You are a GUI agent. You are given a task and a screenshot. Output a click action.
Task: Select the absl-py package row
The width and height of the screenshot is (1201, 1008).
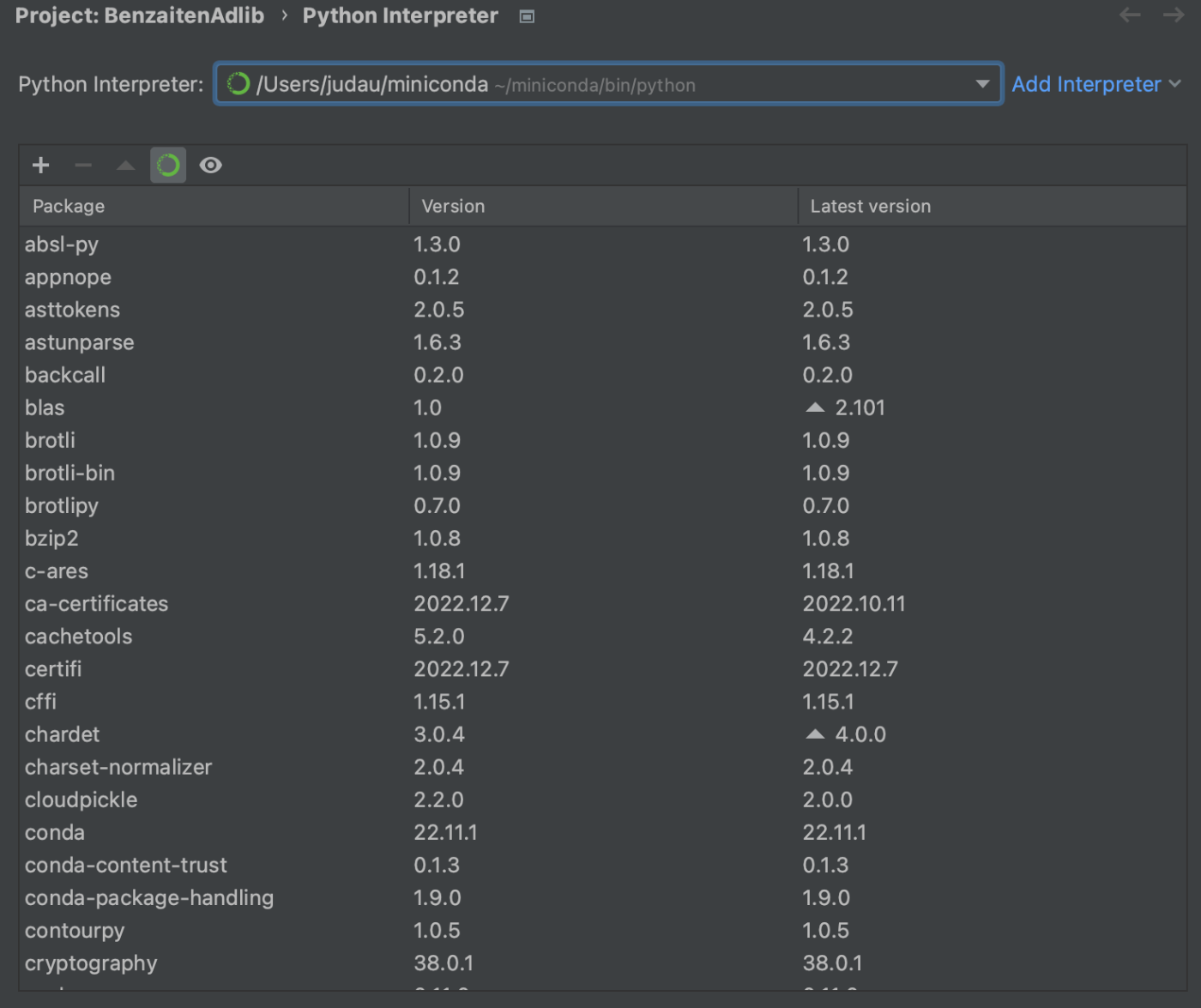(x=603, y=244)
